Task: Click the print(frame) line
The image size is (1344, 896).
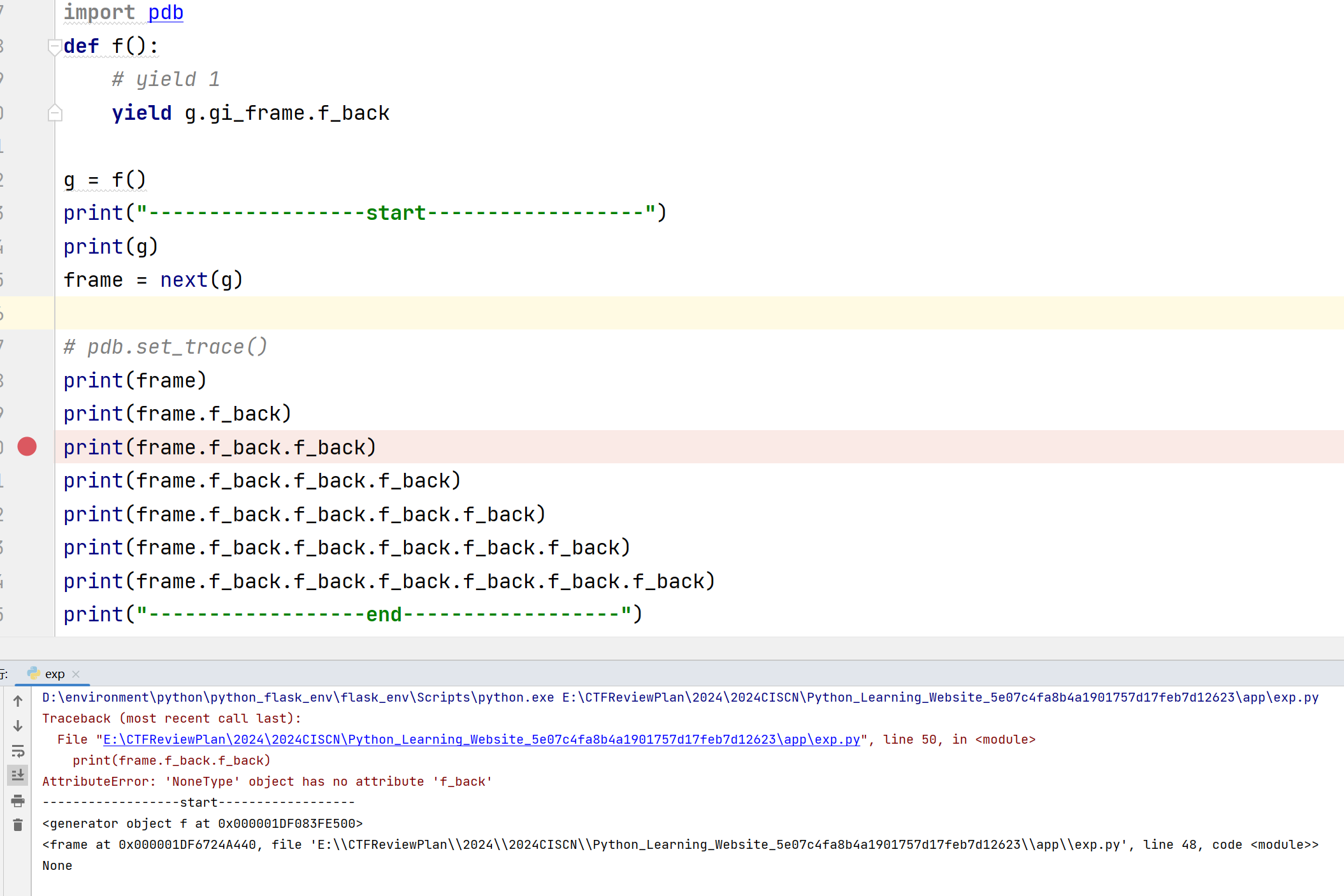Action: (x=135, y=380)
